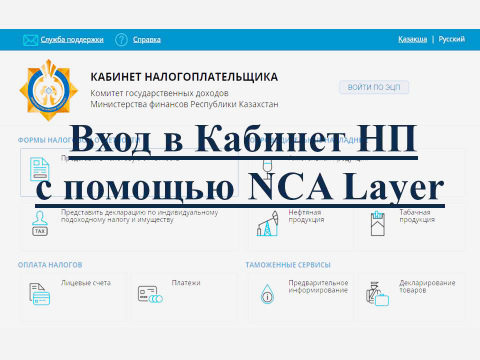
Task: Click the Kabinet Nalogoplatelshchika emblem logo
Action: coord(49,90)
